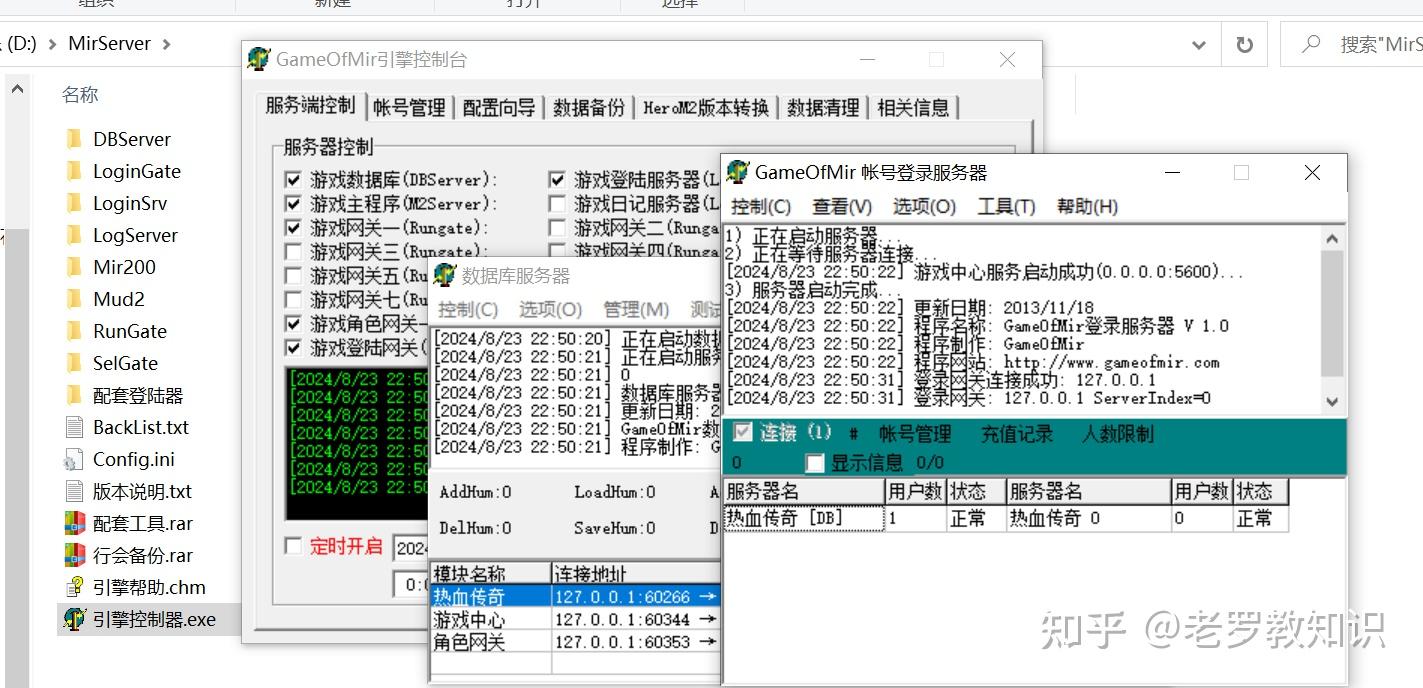
Task: Expand the breadcrumb chevron after MirServer
Action: [x=167, y=43]
